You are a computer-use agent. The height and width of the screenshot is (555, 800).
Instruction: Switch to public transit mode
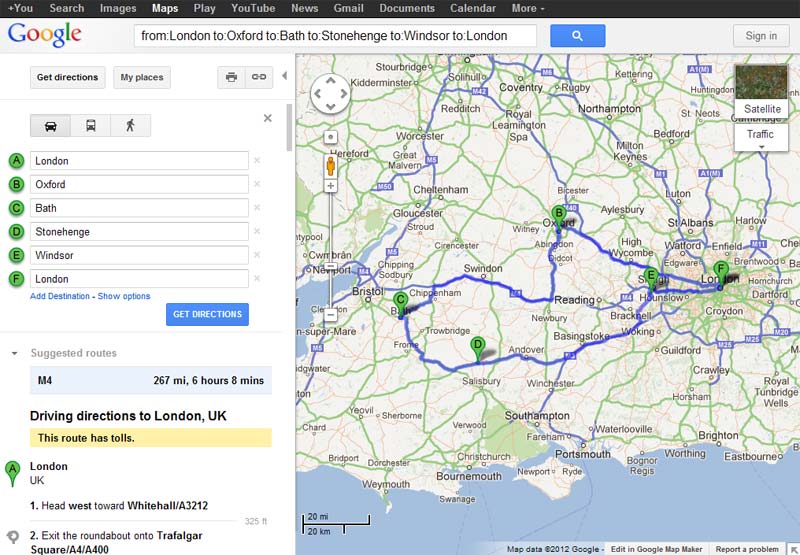coord(91,125)
